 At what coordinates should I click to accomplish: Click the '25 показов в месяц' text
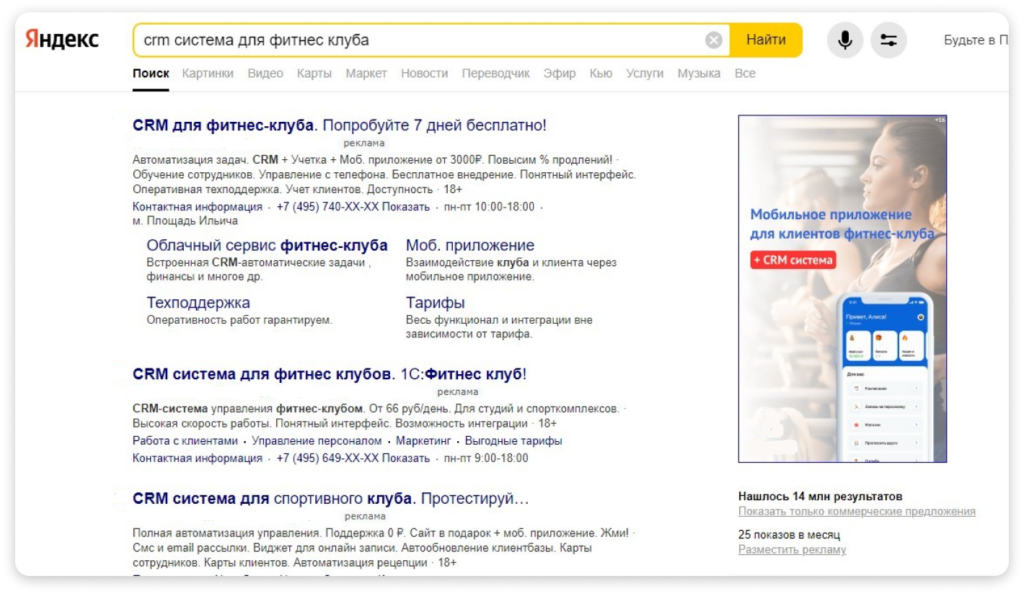click(x=789, y=535)
